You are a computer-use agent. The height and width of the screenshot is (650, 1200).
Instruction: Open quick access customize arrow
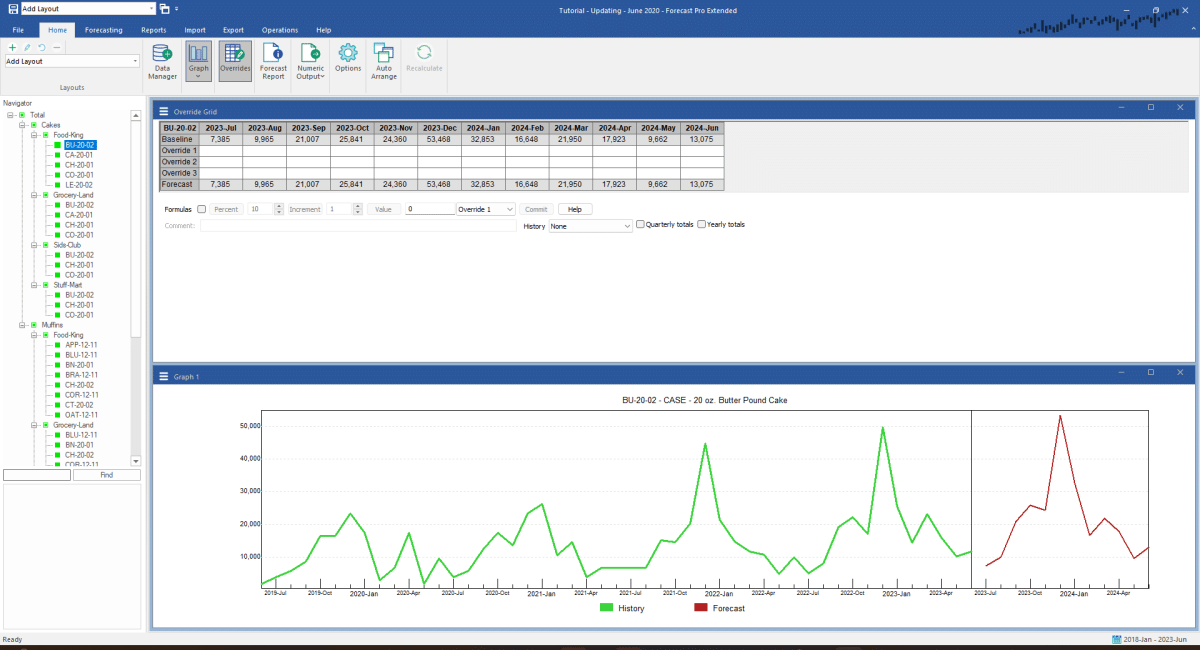point(177,8)
